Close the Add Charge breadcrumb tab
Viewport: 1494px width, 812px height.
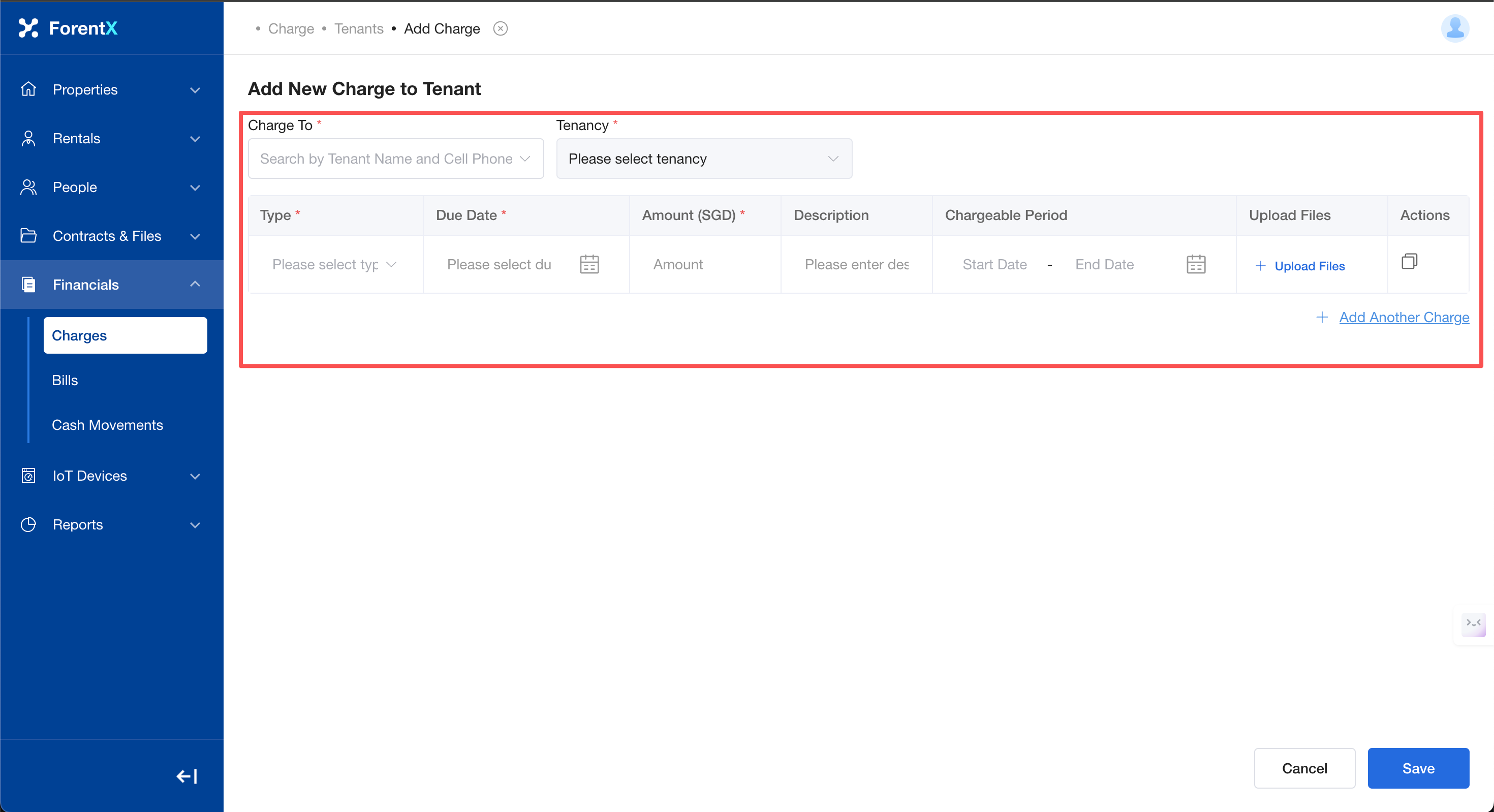(501, 28)
